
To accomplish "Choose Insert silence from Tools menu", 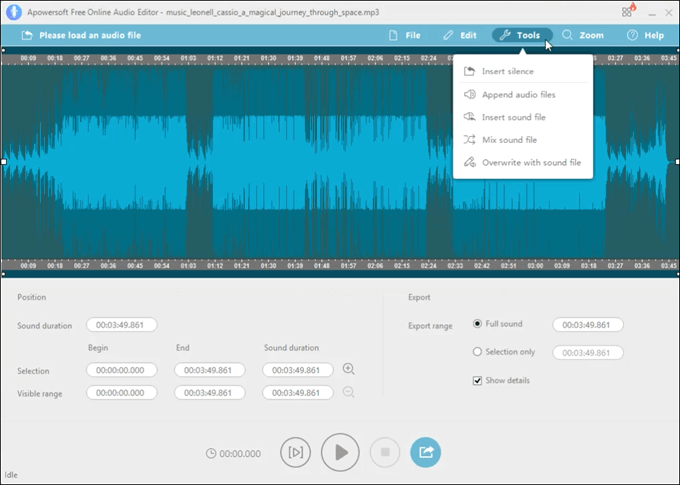I will pos(523,72).
